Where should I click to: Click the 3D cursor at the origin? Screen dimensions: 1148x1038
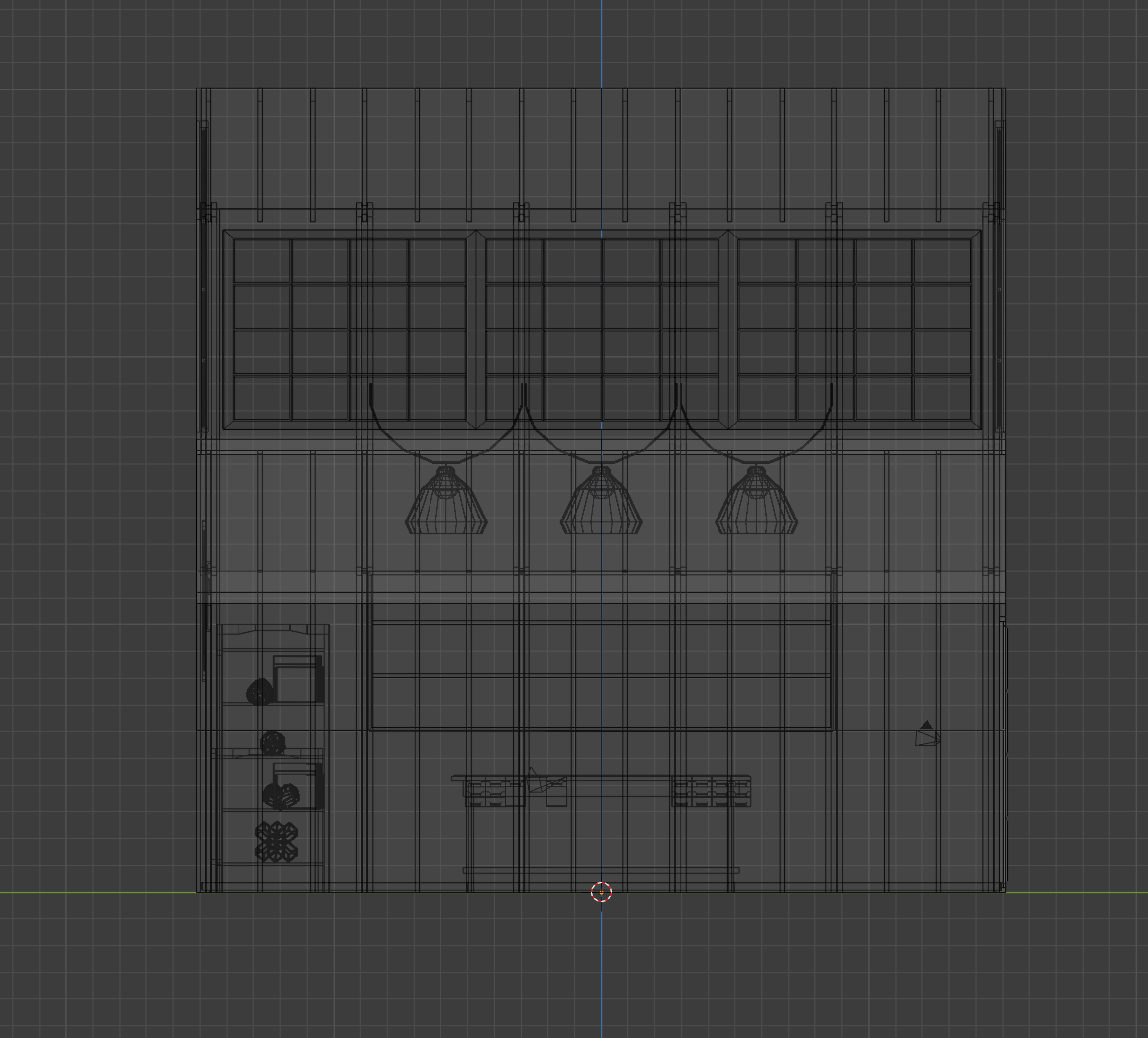601,892
